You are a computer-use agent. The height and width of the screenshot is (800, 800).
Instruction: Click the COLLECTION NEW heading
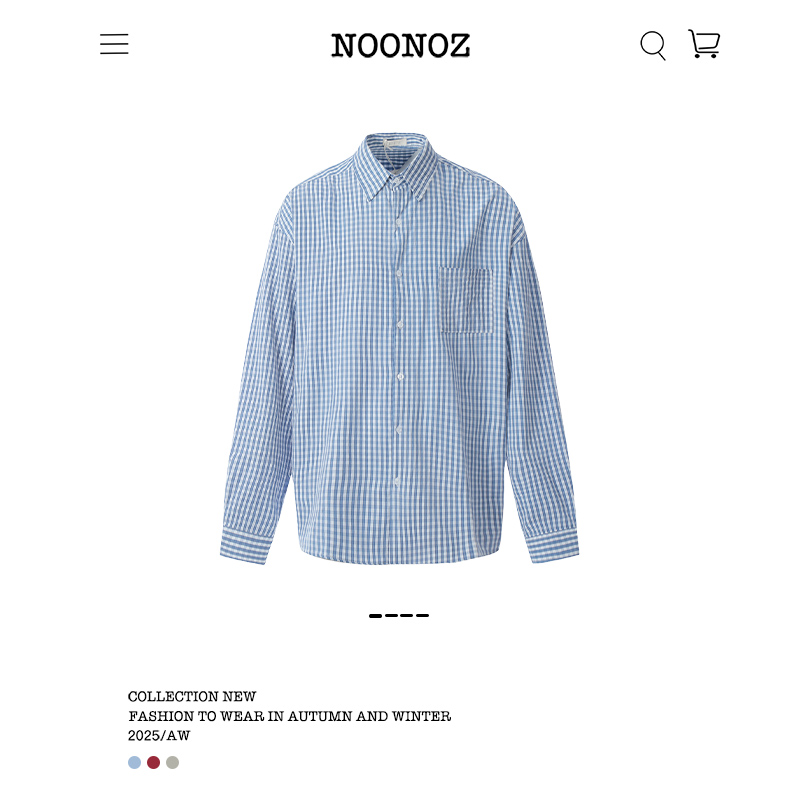point(192,696)
